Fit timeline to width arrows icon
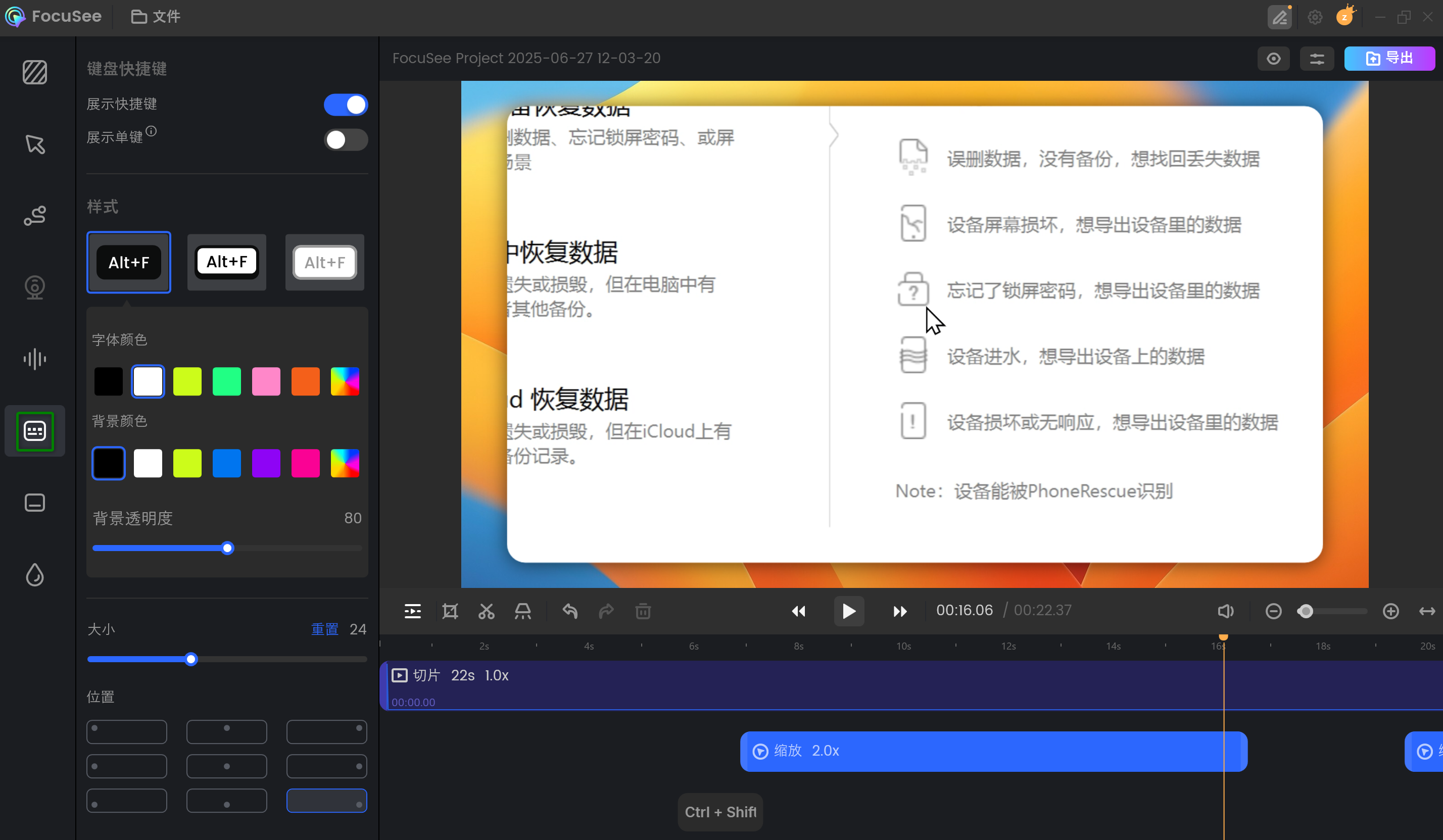Screen dimensions: 1443x840 (1427, 611)
